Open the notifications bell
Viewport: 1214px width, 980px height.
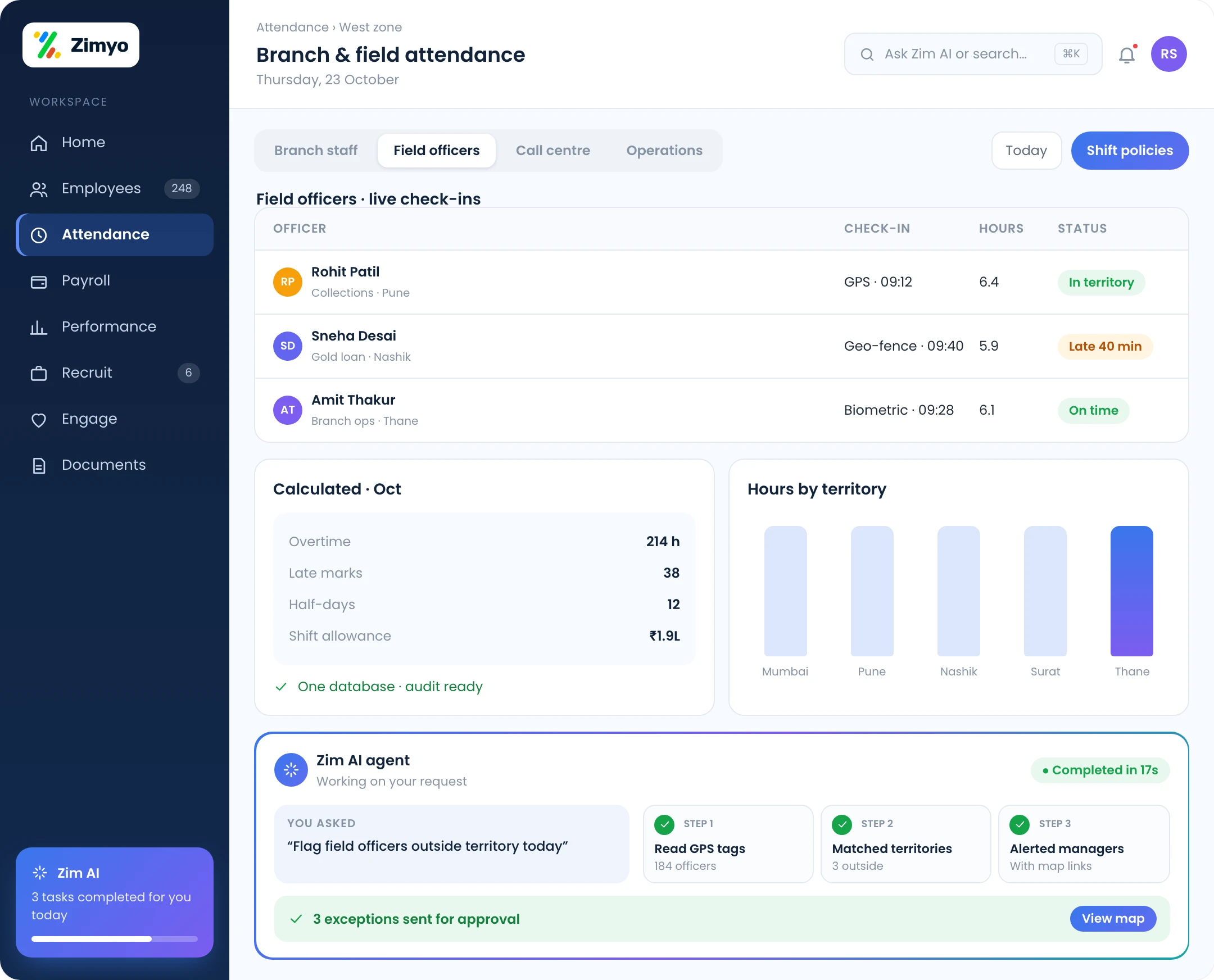pos(1127,54)
